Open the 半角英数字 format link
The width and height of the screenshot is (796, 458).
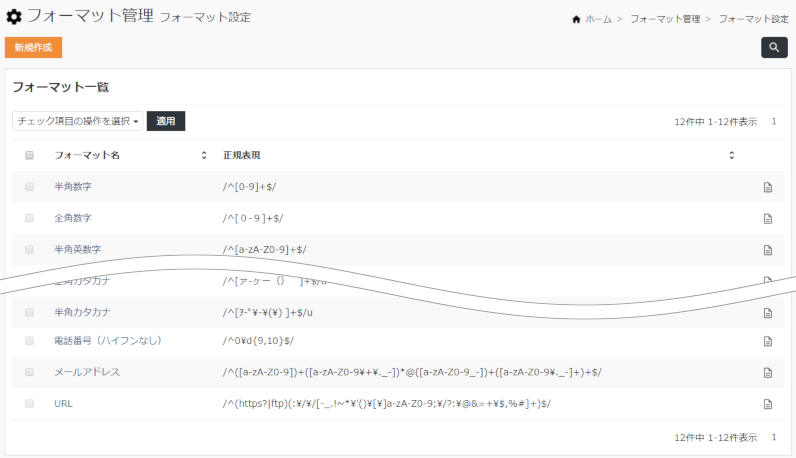[78, 250]
